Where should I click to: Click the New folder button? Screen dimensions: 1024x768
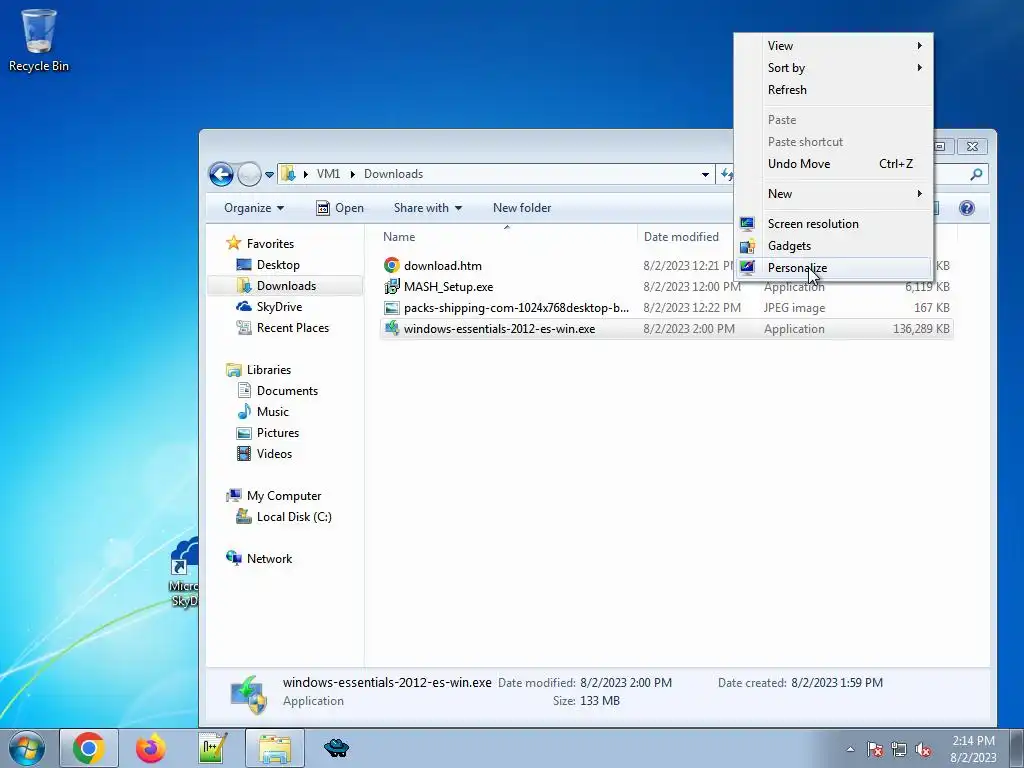tap(522, 208)
